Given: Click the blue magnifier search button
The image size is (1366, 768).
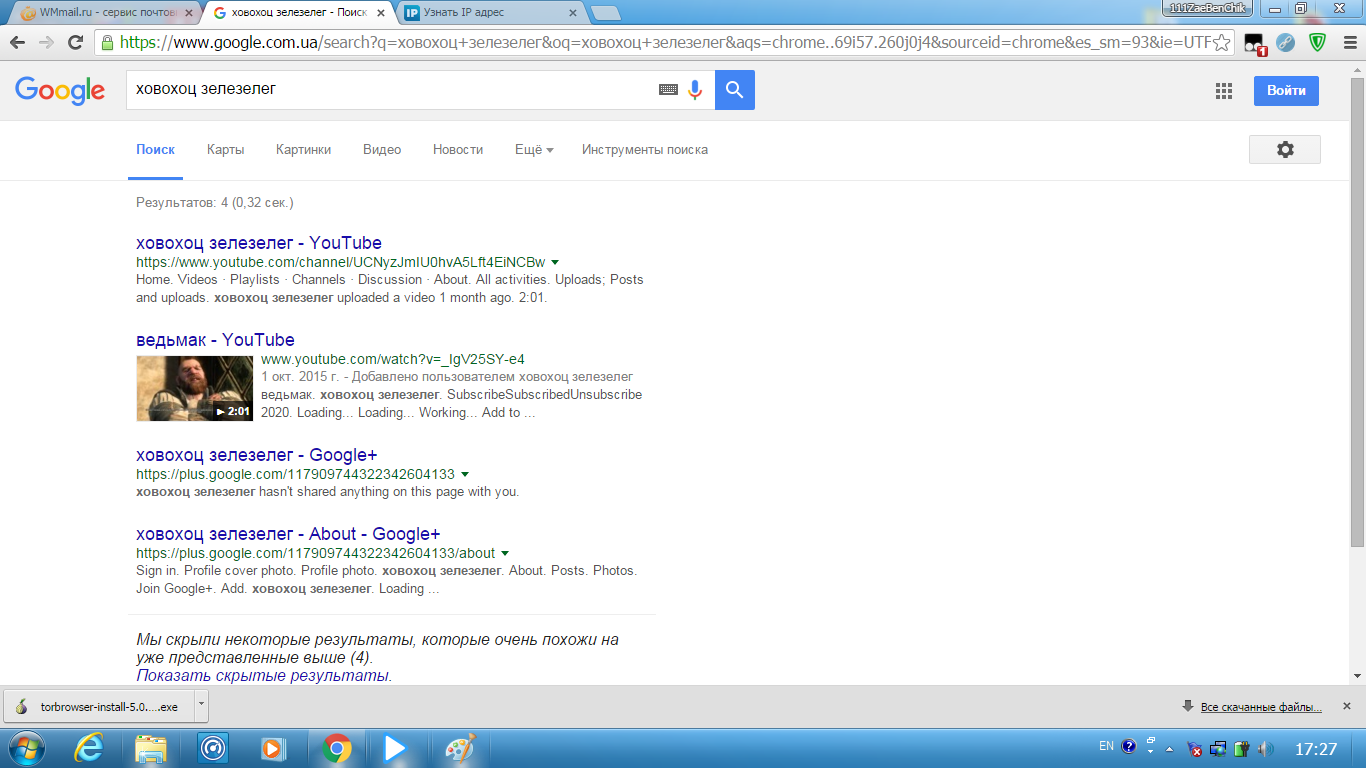Looking at the screenshot, I should click(735, 90).
